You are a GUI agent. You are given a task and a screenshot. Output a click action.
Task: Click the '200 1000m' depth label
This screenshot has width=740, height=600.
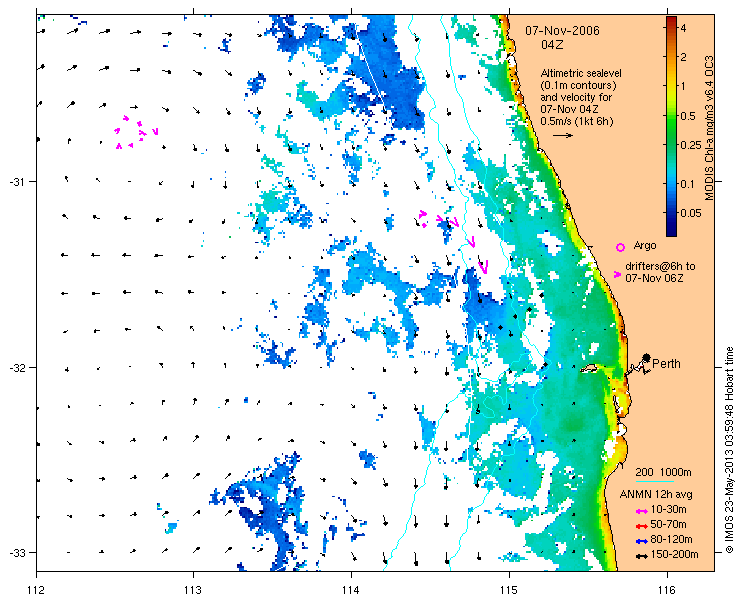(x=664, y=473)
